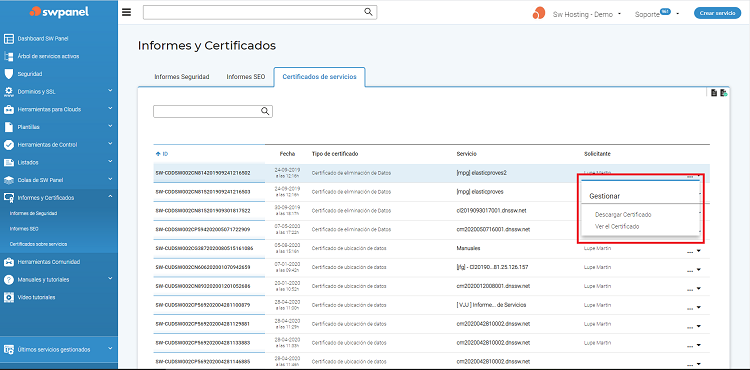Click the orange SW Hosting avatar
Screen dimensions: 750x370
click(539, 13)
